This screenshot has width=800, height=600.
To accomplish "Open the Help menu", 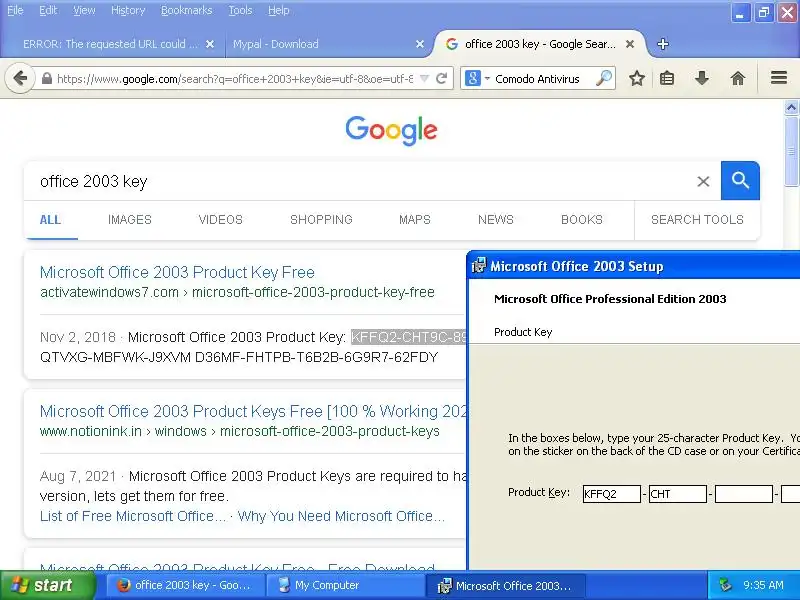I will (x=279, y=10).
